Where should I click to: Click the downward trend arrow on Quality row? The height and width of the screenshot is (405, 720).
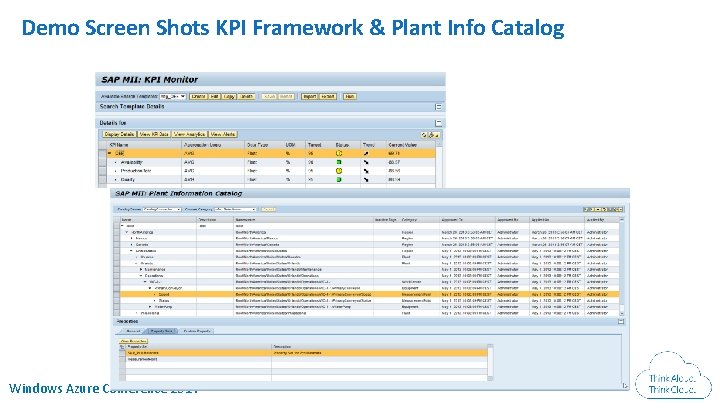366,180
